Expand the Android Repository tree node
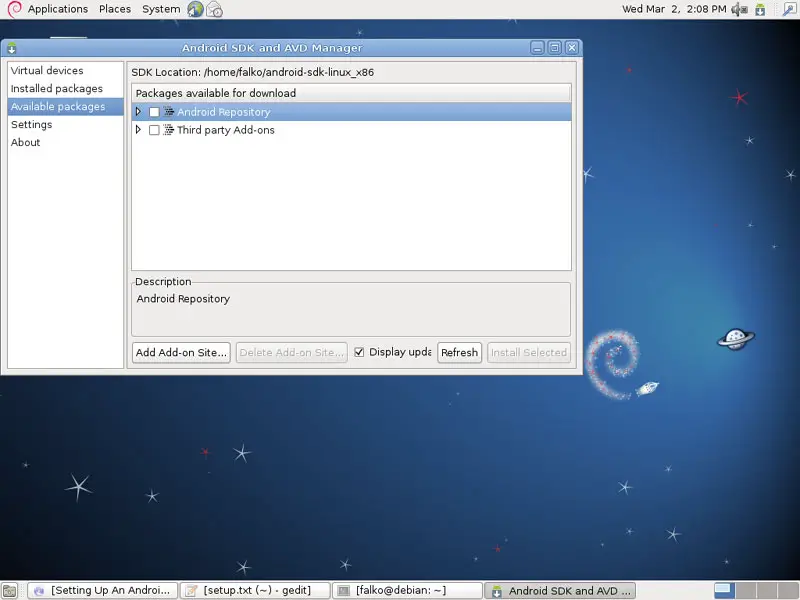 (x=138, y=111)
